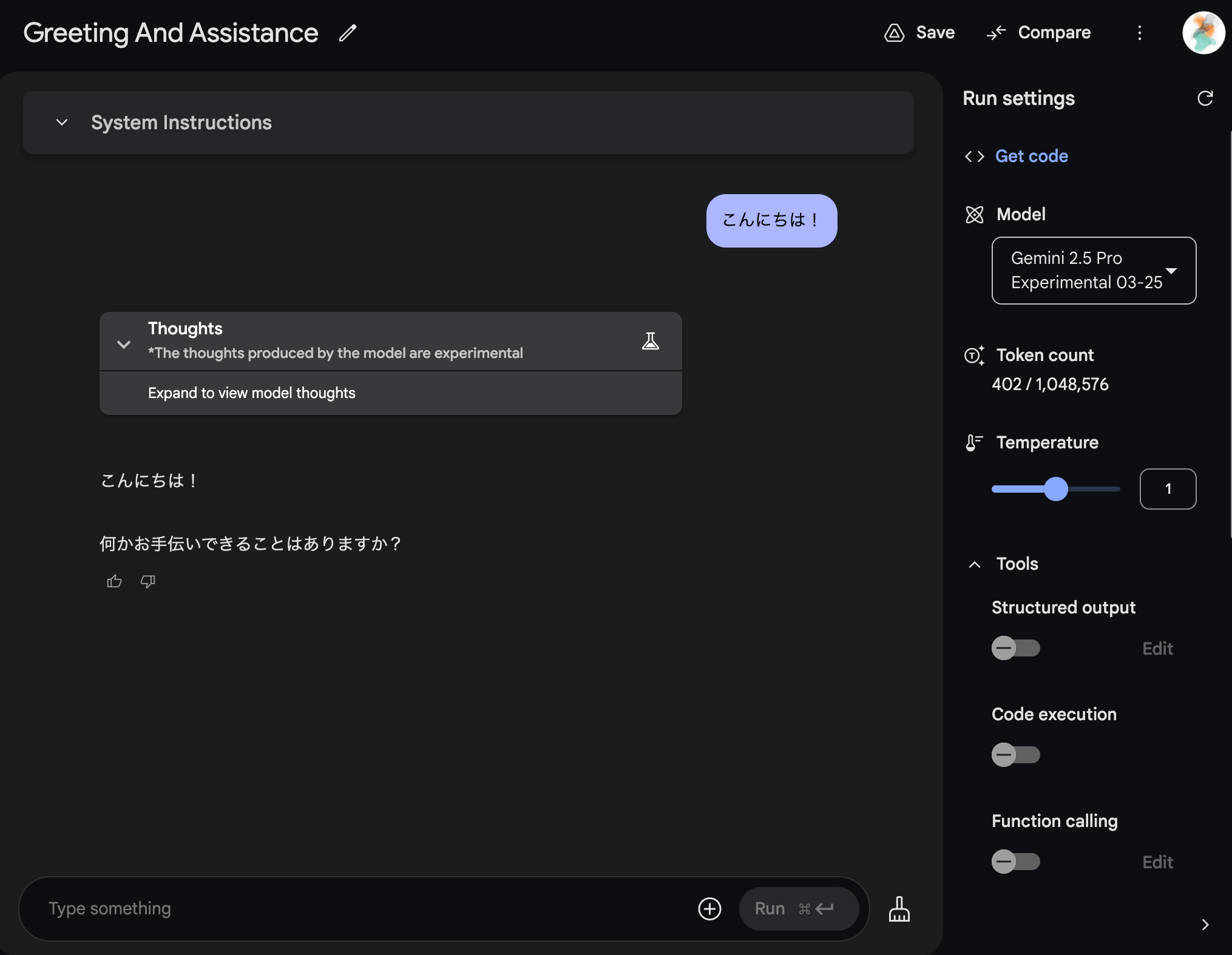Open the three-dot more options menu

[x=1139, y=33]
